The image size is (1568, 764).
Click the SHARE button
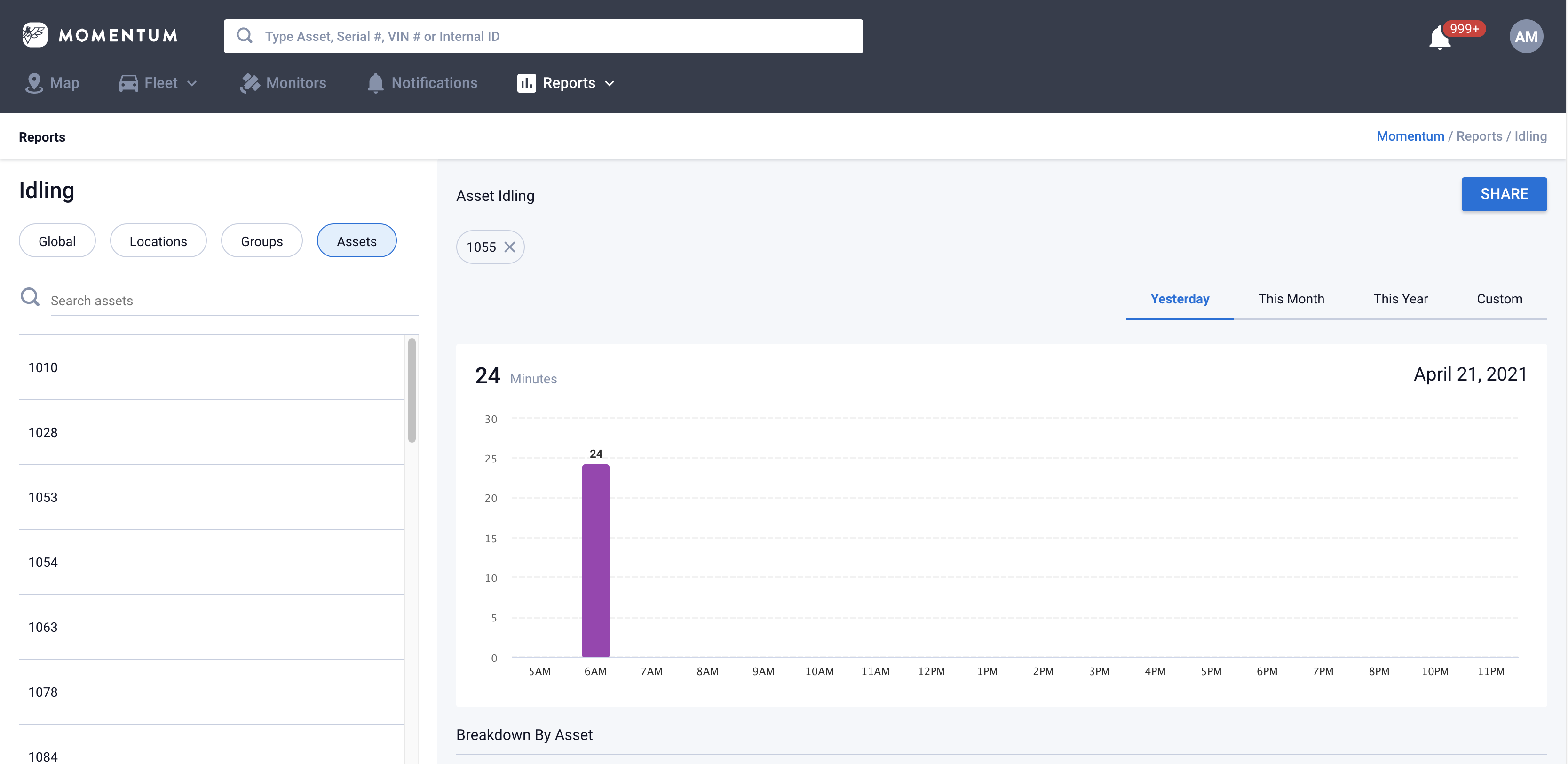[1504, 194]
